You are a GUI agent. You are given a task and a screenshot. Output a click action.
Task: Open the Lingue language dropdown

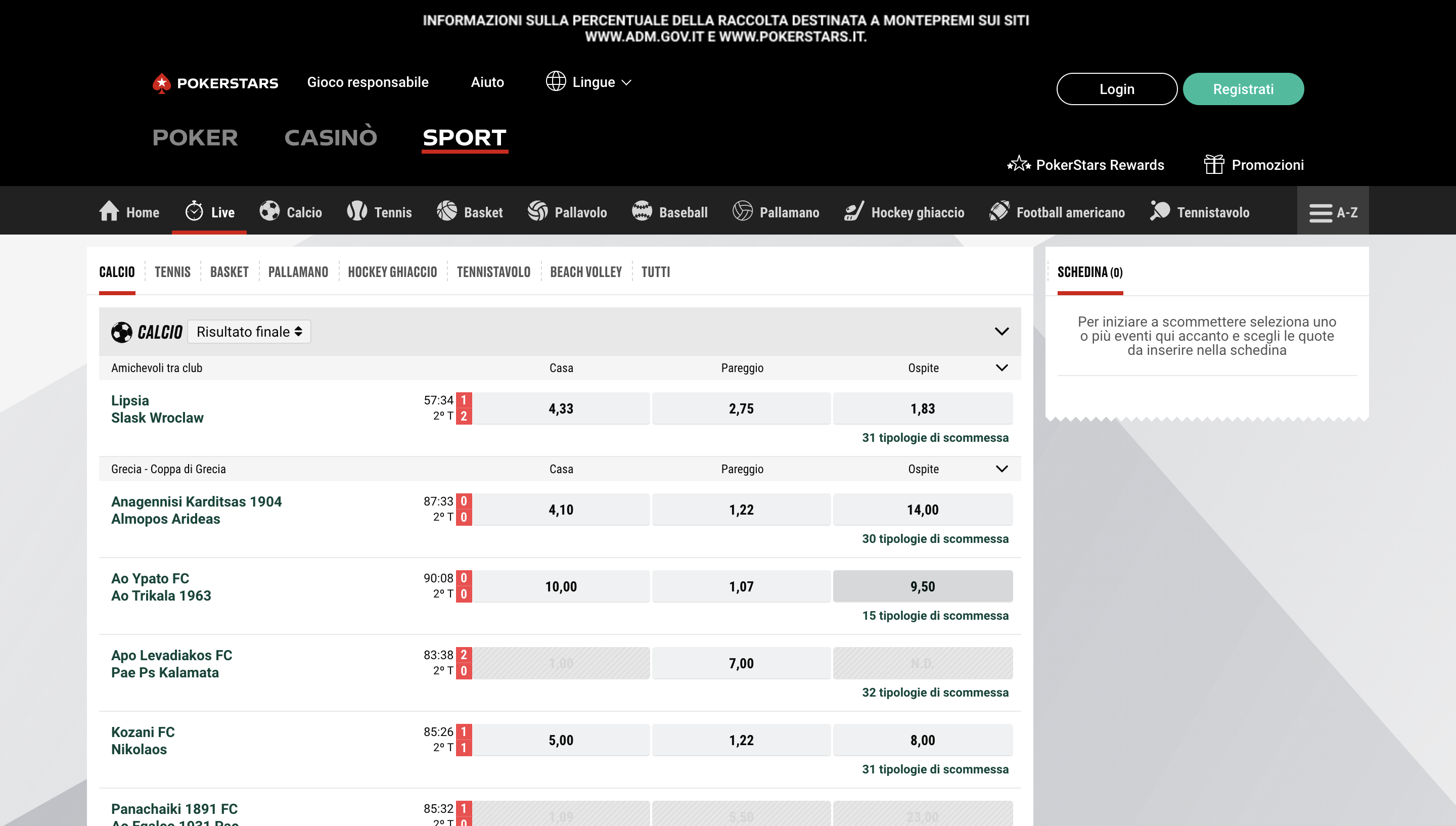(587, 82)
